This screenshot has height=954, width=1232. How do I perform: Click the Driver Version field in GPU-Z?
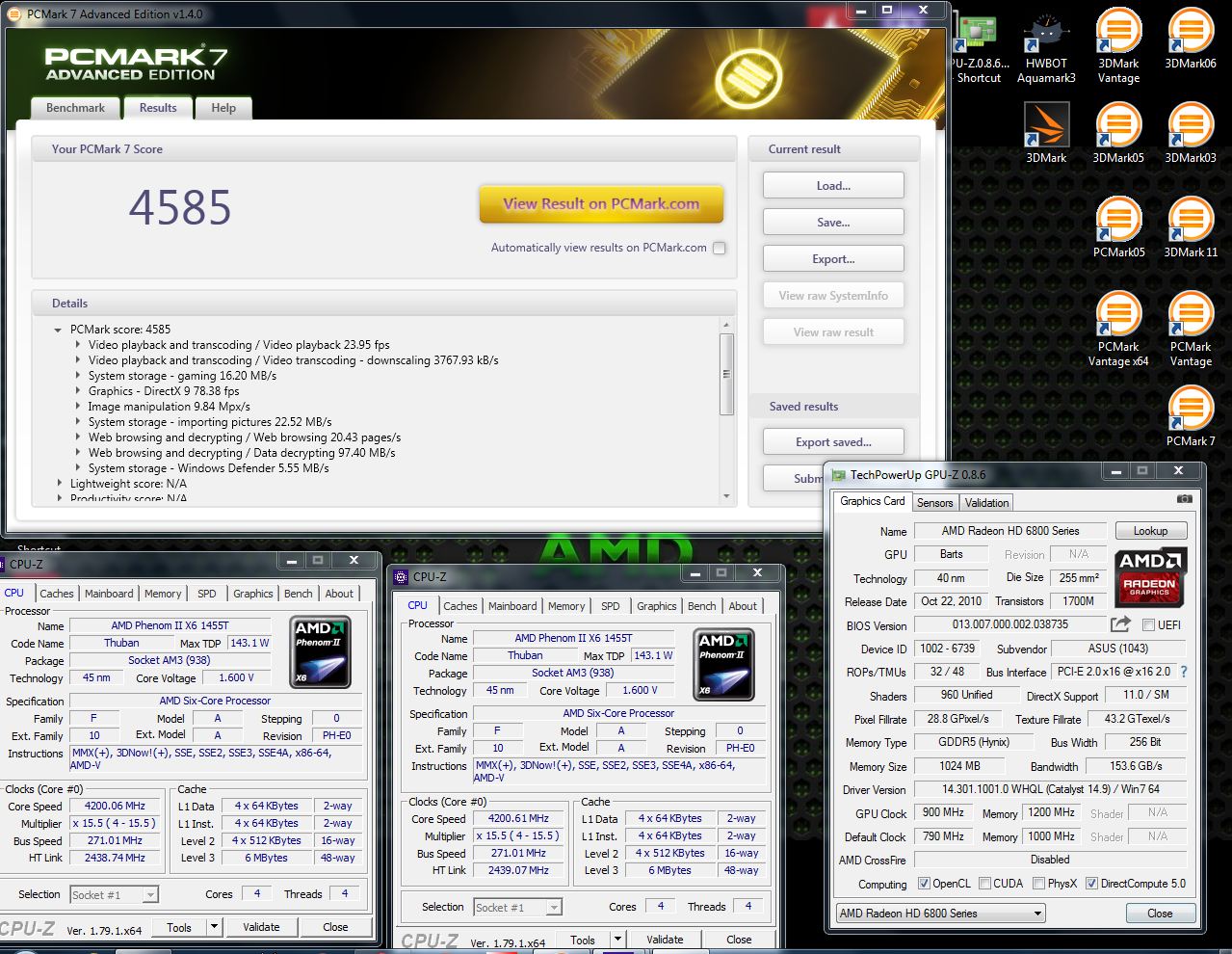pos(1051,789)
